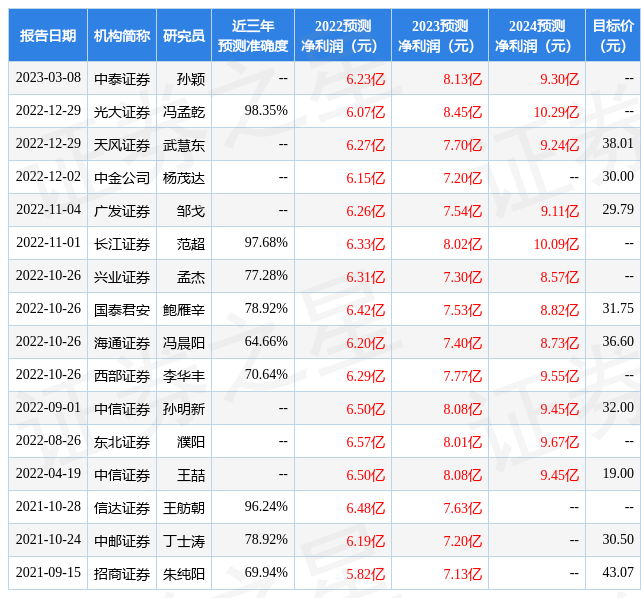
Task: Select target price 38.01
Action: [x=618, y=143]
